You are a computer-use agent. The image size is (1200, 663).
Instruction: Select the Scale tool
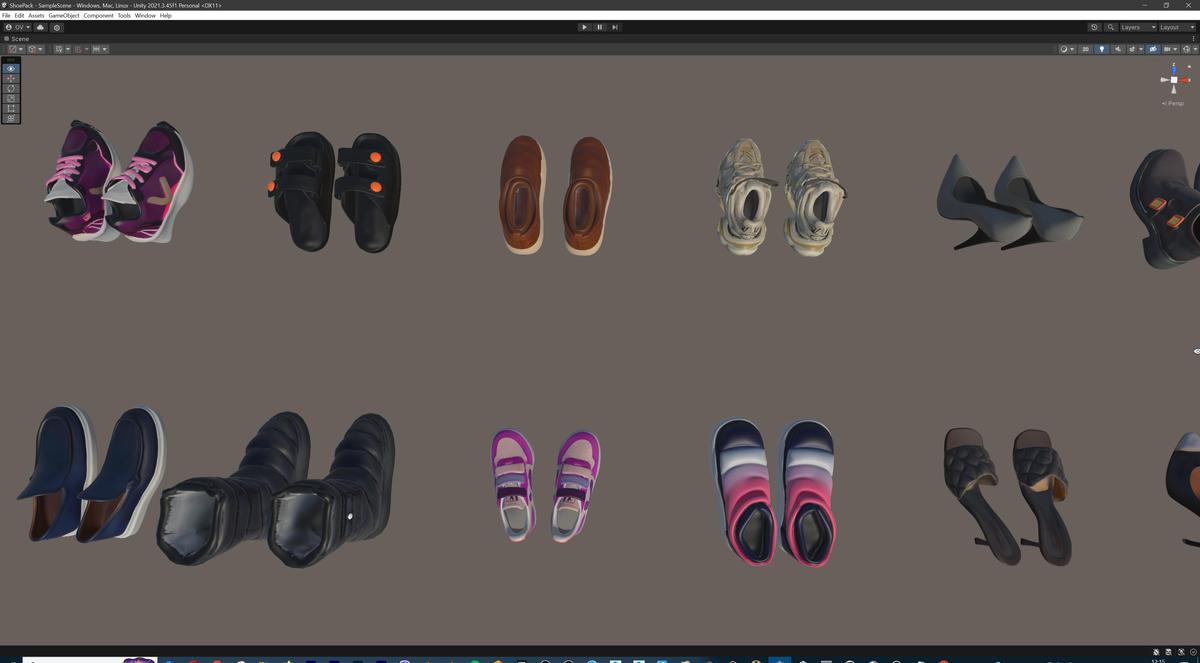click(x=10, y=97)
